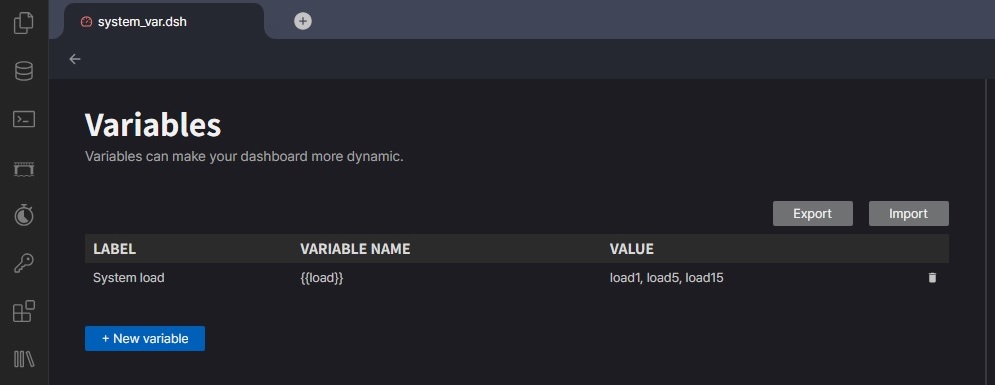Open the timer icon in sidebar

click(23, 215)
